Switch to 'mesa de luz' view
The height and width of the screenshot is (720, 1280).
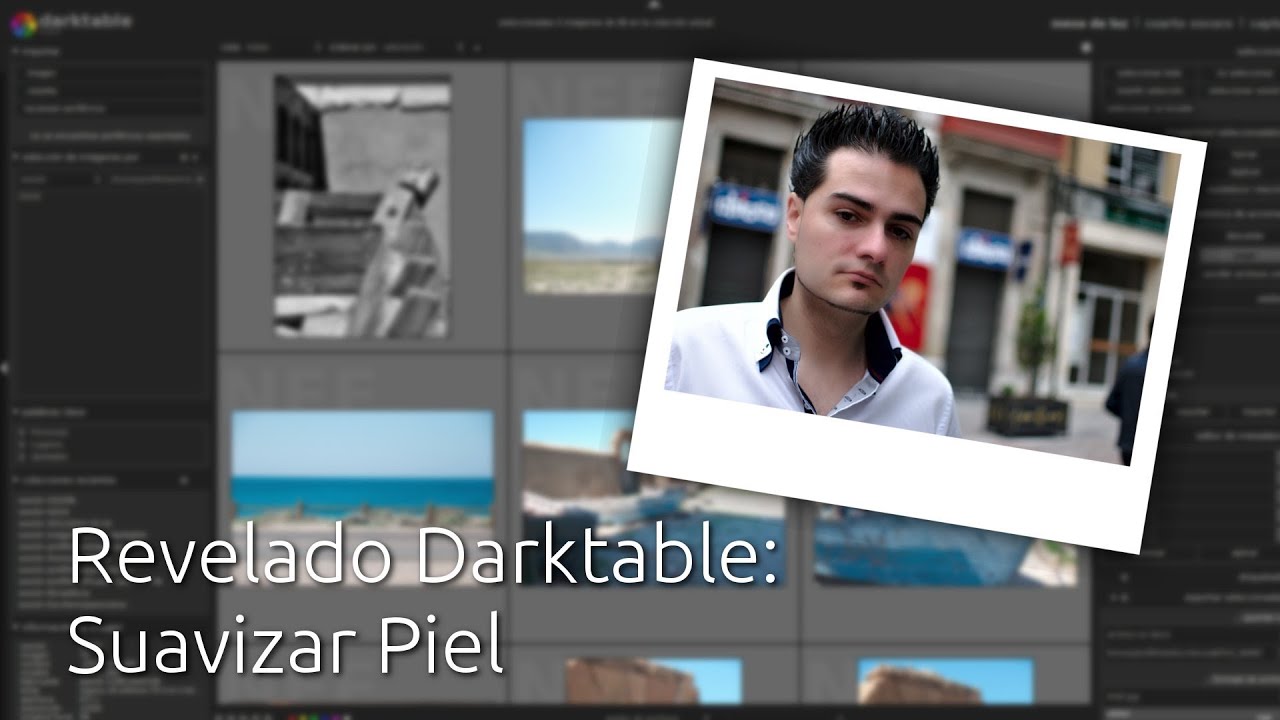point(1091,24)
